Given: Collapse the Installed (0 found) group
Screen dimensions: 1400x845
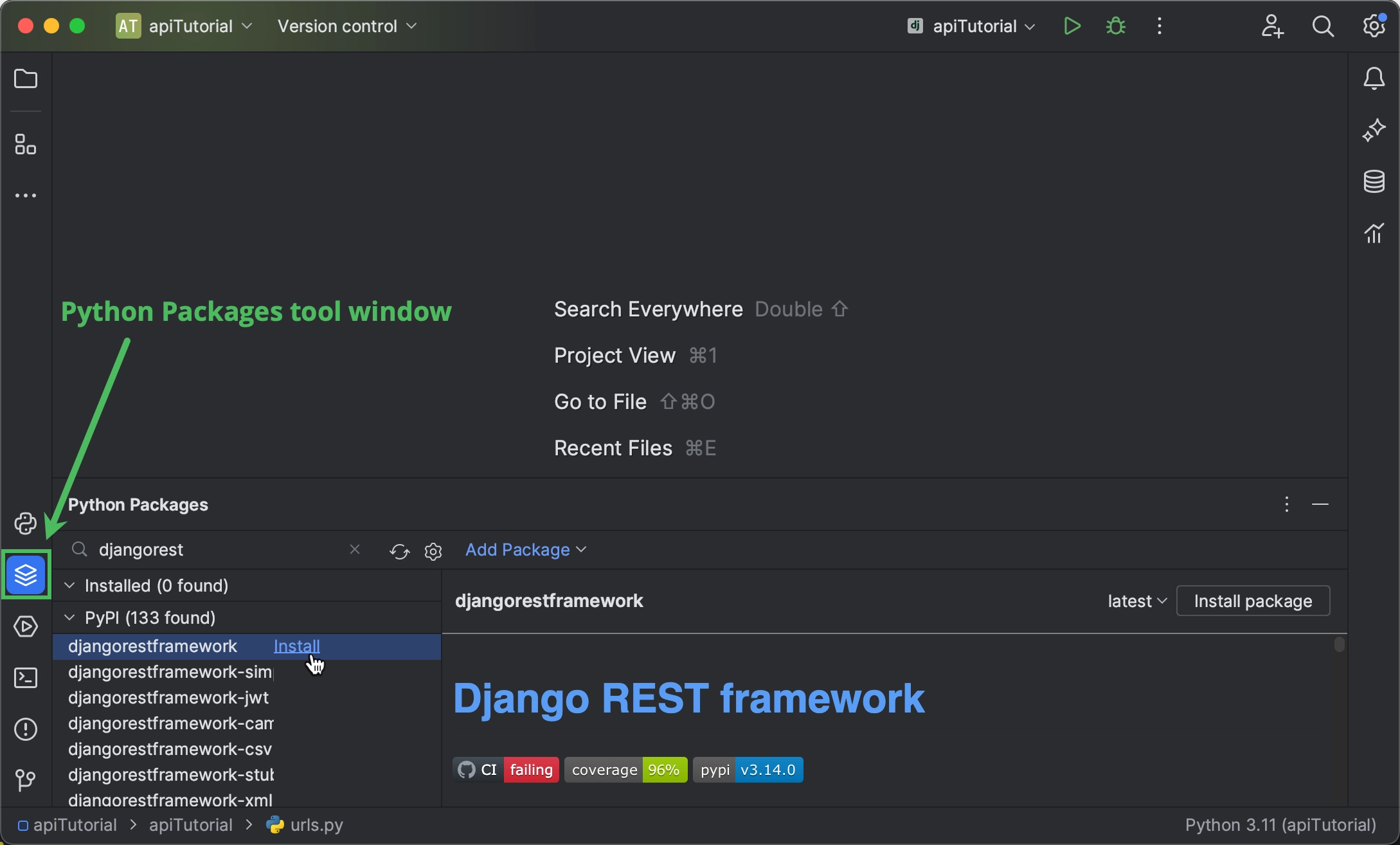Looking at the screenshot, I should (x=69, y=585).
